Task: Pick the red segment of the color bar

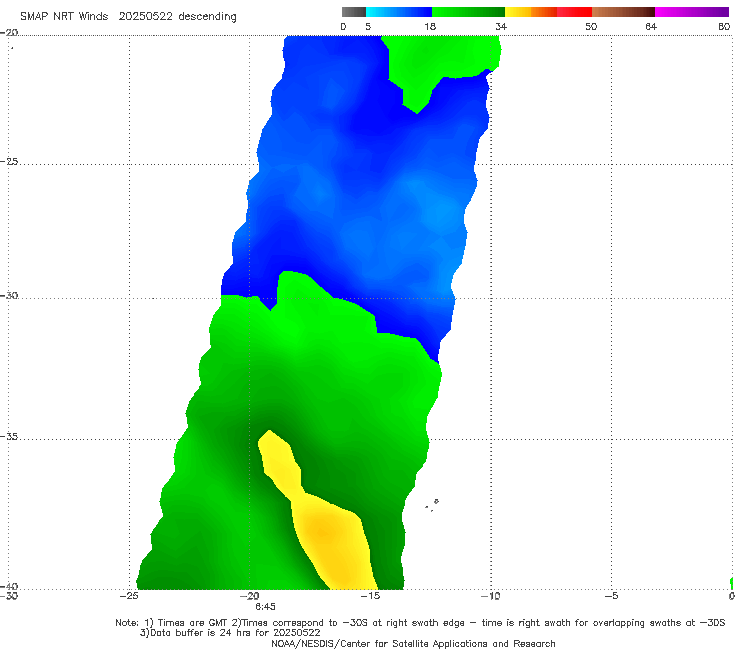Action: click(574, 12)
